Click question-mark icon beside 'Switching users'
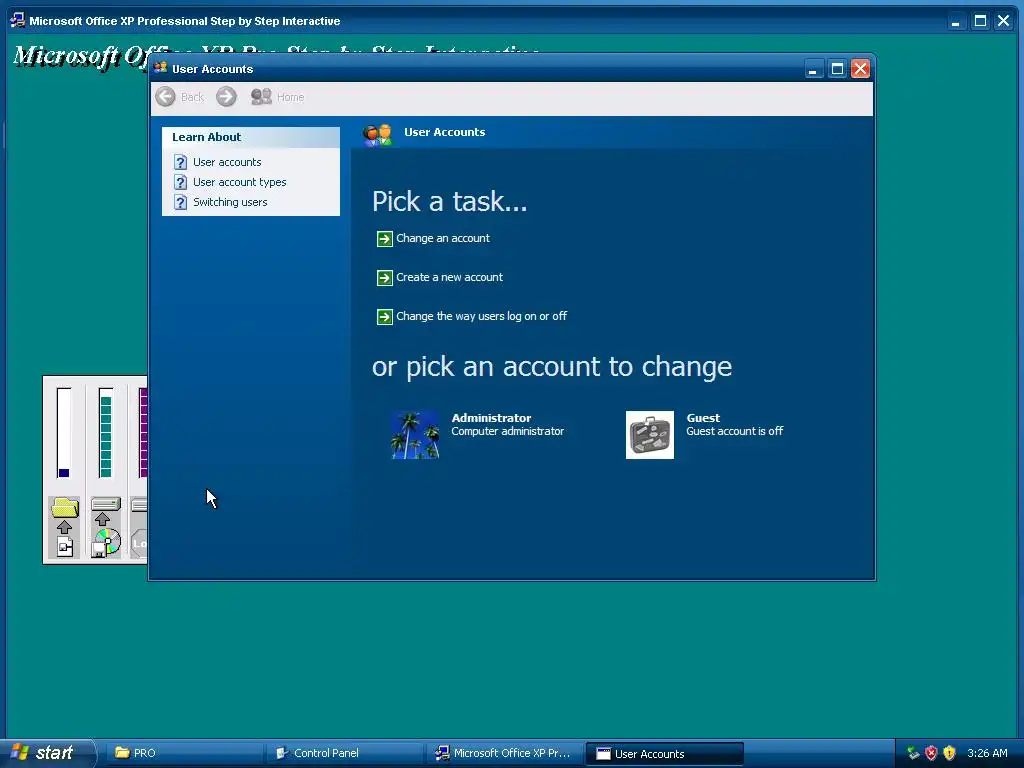The image size is (1024, 768). point(181,202)
